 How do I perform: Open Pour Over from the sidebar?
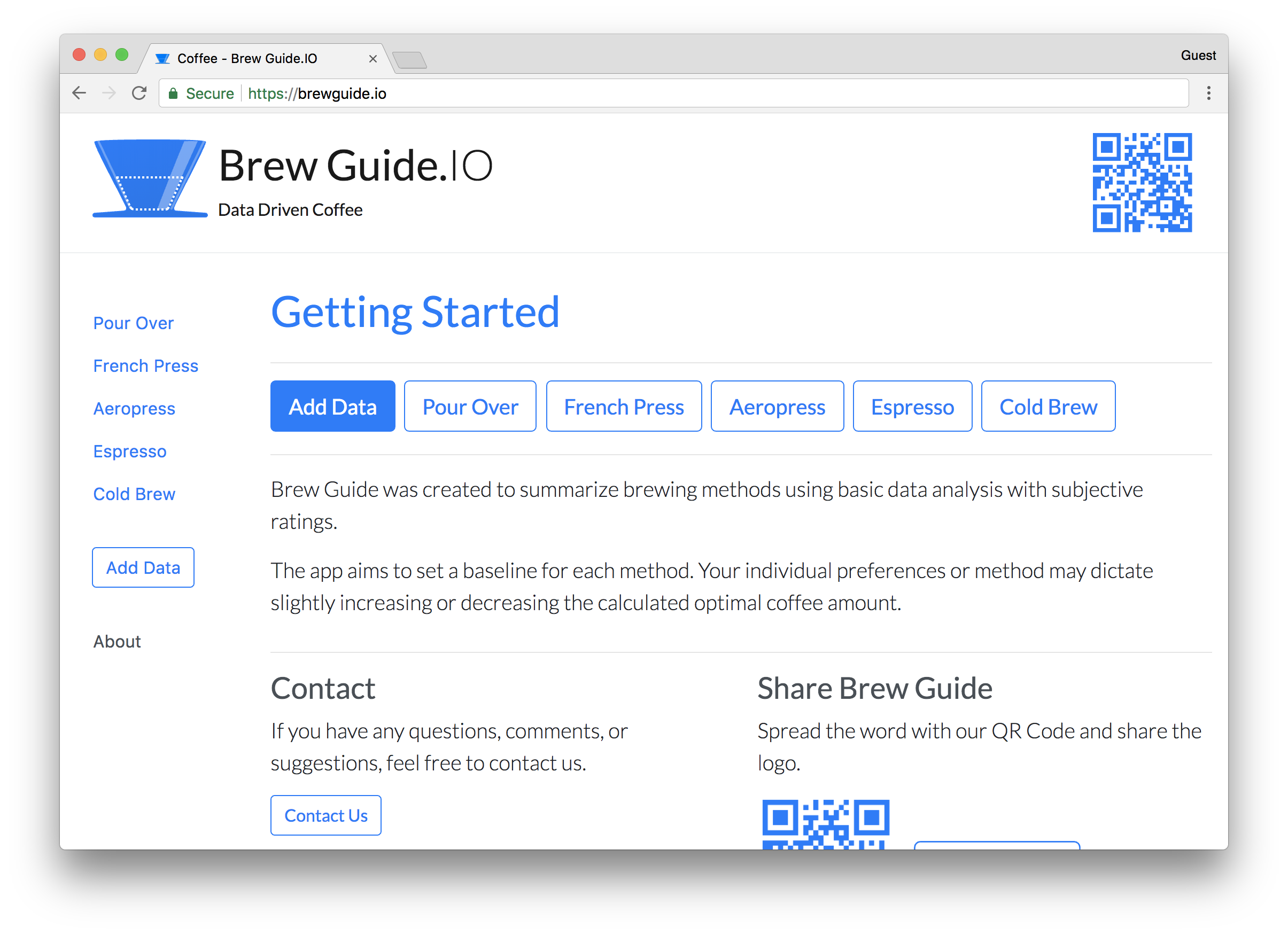(134, 323)
